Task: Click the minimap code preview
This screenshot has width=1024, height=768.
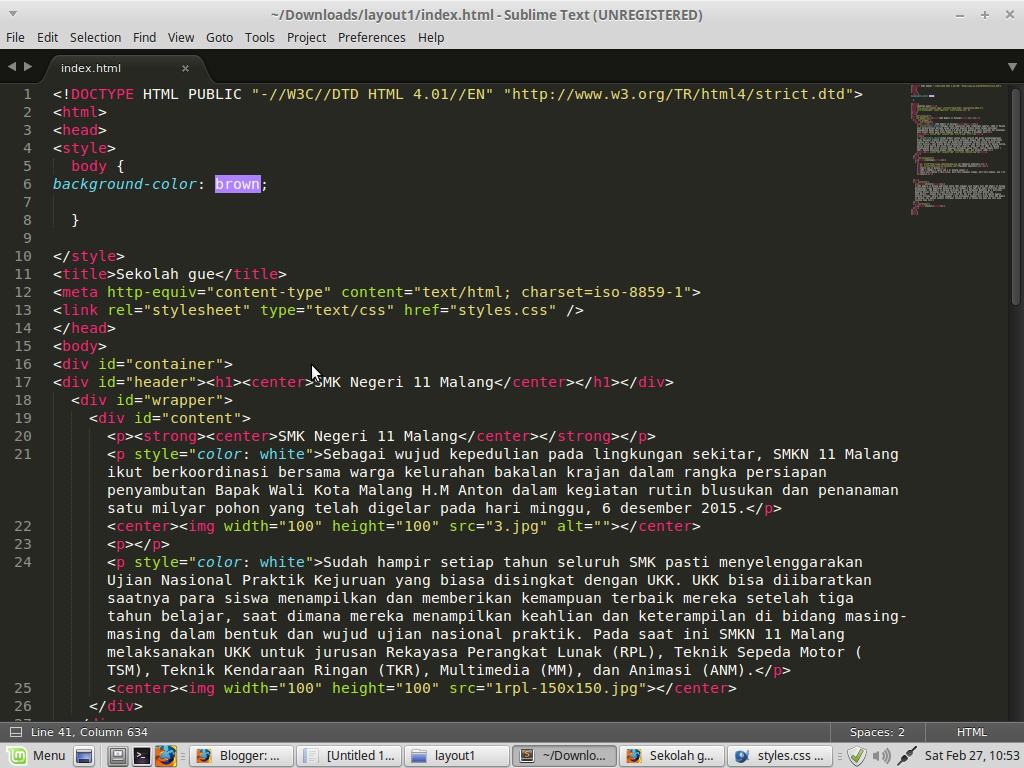Action: point(958,149)
